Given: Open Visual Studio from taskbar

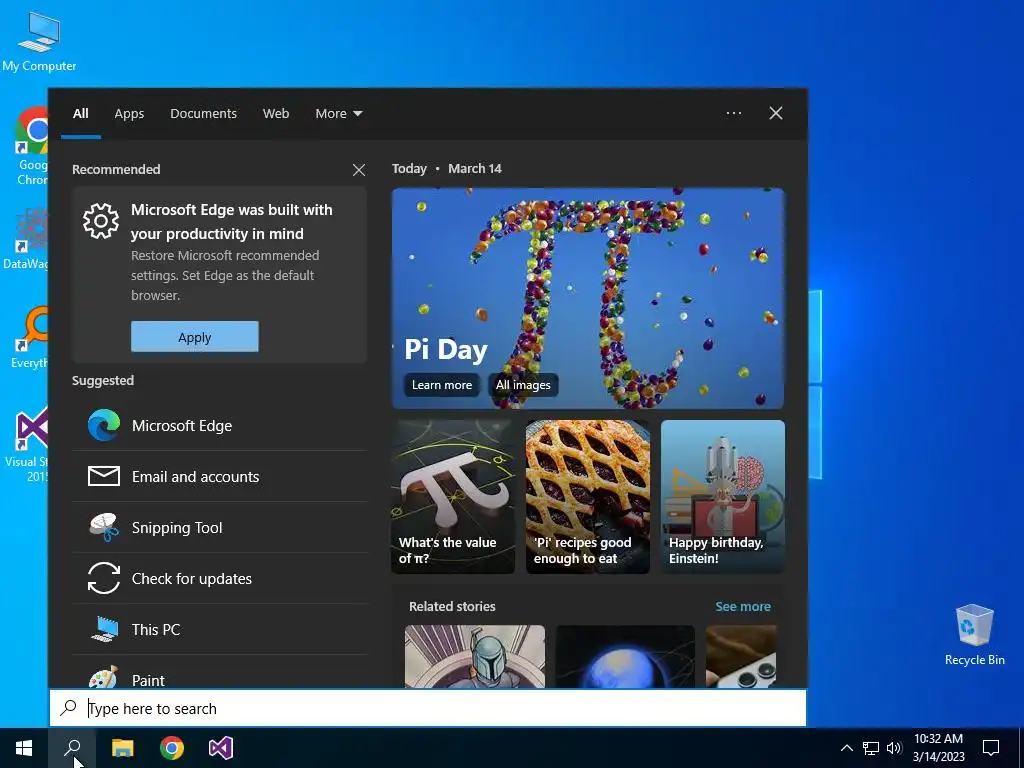Looking at the screenshot, I should (x=221, y=748).
